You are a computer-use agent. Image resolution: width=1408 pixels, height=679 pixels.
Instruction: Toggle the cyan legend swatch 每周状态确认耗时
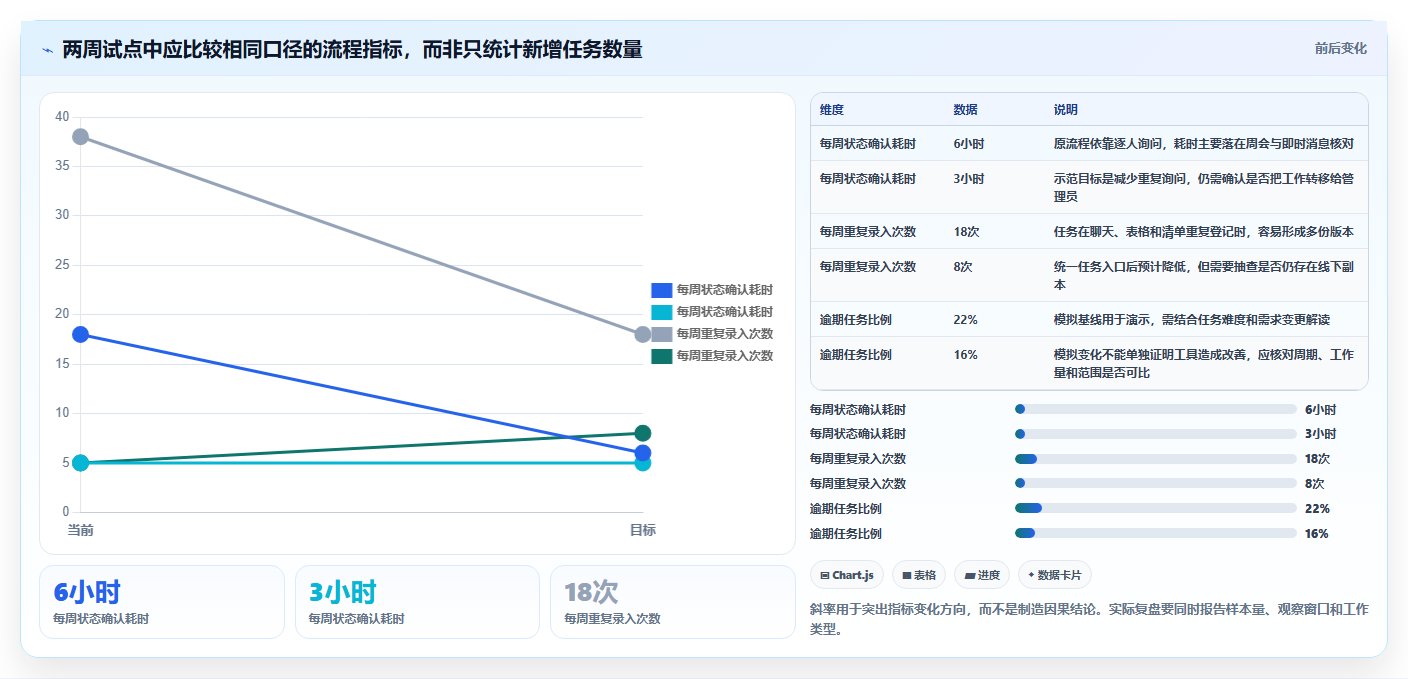(x=662, y=312)
